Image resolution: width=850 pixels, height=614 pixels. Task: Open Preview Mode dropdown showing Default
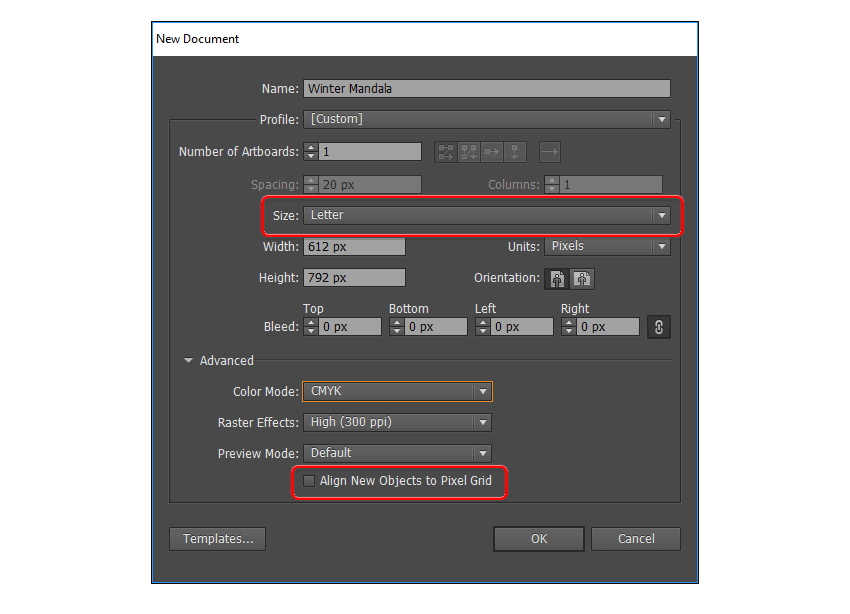[x=397, y=453]
